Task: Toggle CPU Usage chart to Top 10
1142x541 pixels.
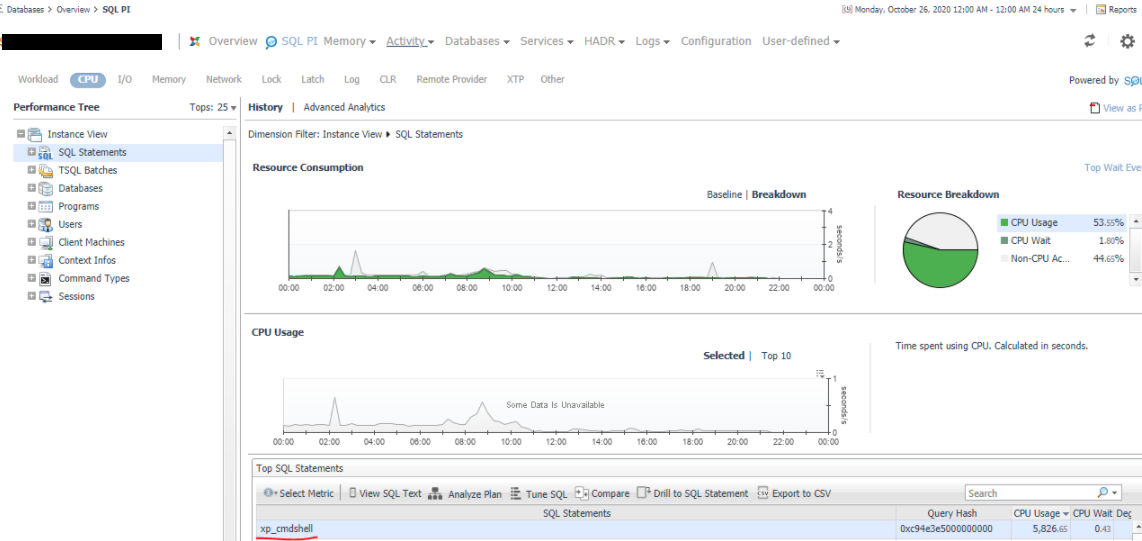Action: pyautogui.click(x=776, y=356)
